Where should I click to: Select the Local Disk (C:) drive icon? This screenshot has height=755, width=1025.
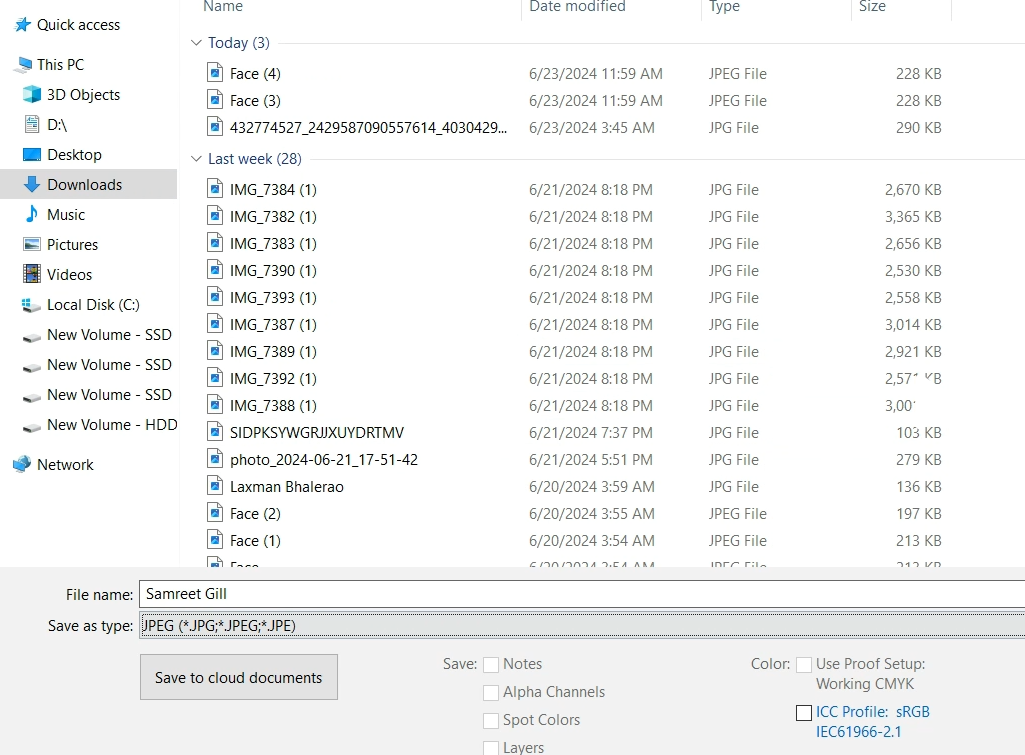click(x=31, y=305)
